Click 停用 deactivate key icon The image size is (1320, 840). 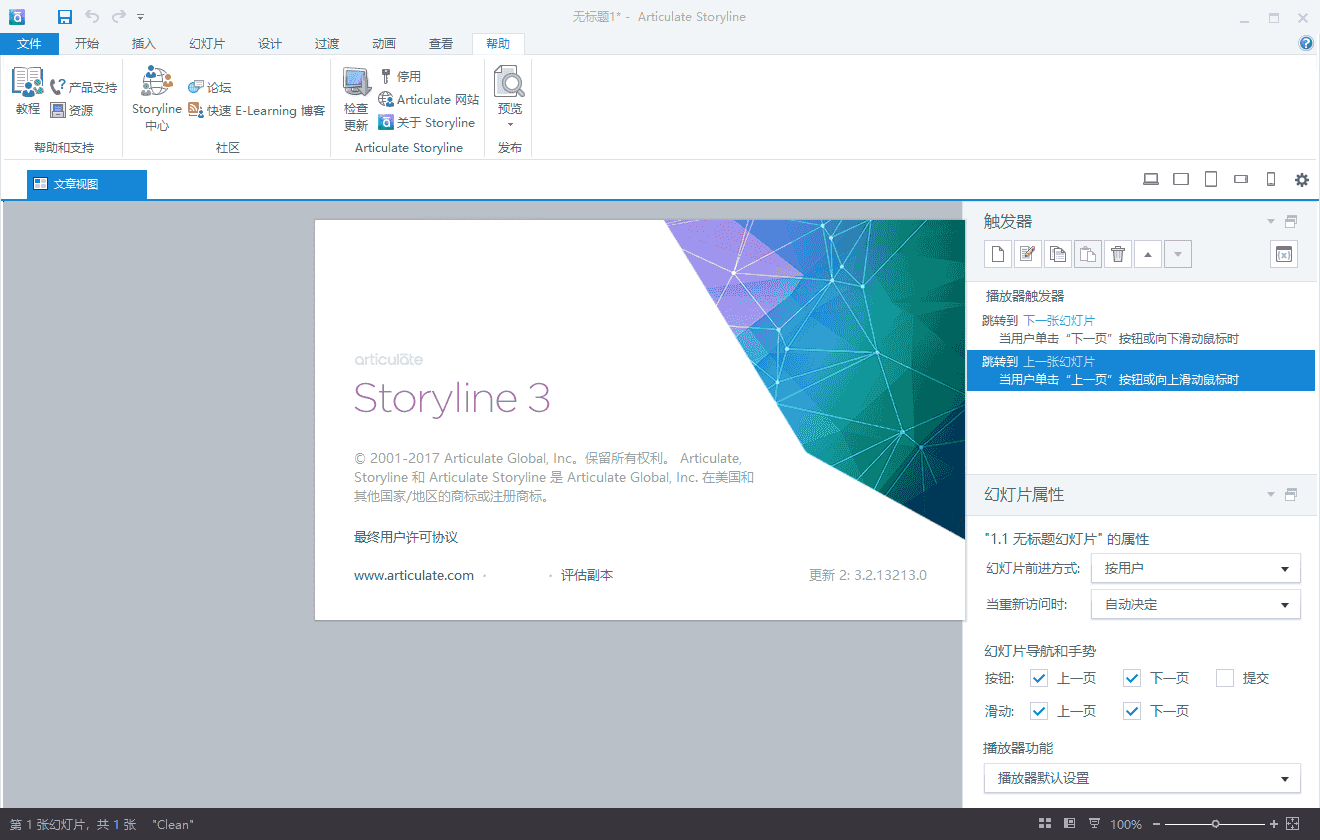[400, 76]
